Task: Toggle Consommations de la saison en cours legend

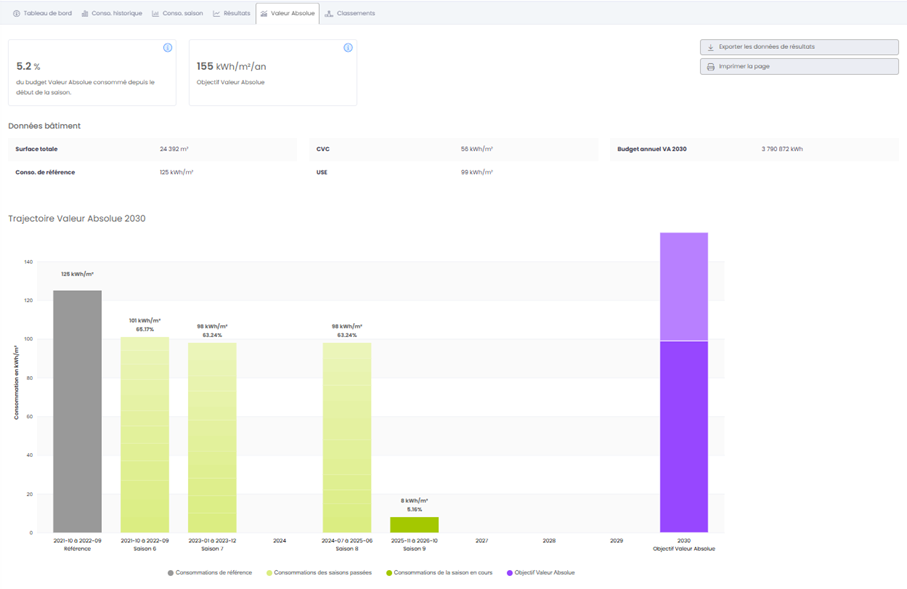Action: [x=440, y=573]
